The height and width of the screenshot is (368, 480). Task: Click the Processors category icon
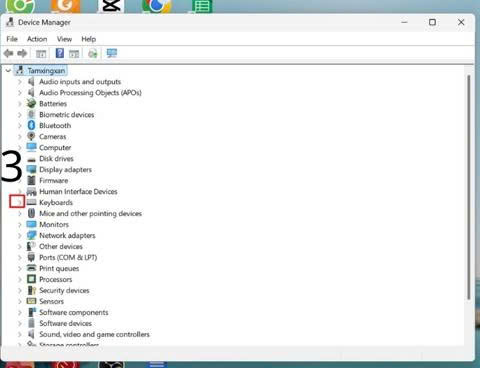click(31, 279)
